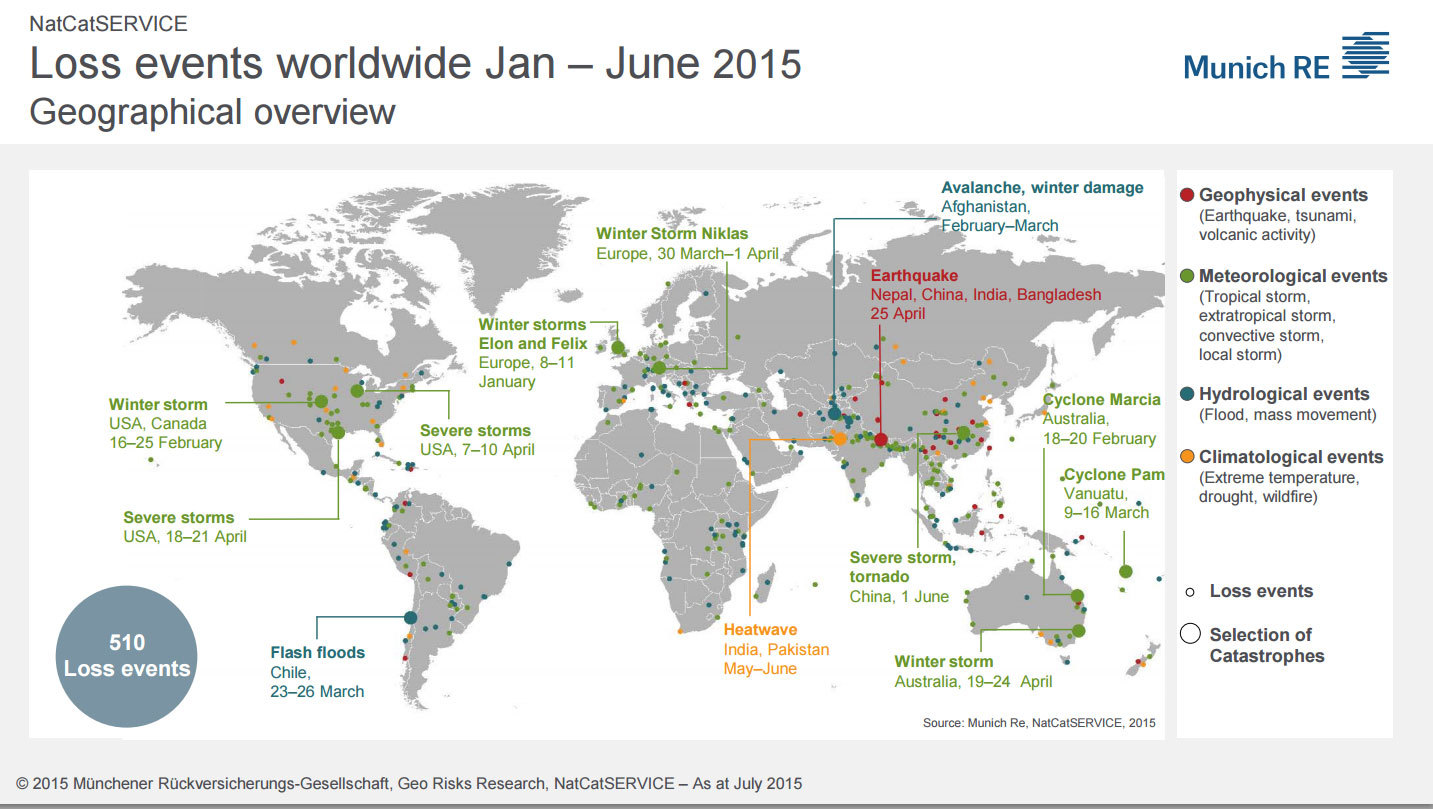Select the orange India-Pakistan heatwave marker
1433x809 pixels.
(840, 438)
